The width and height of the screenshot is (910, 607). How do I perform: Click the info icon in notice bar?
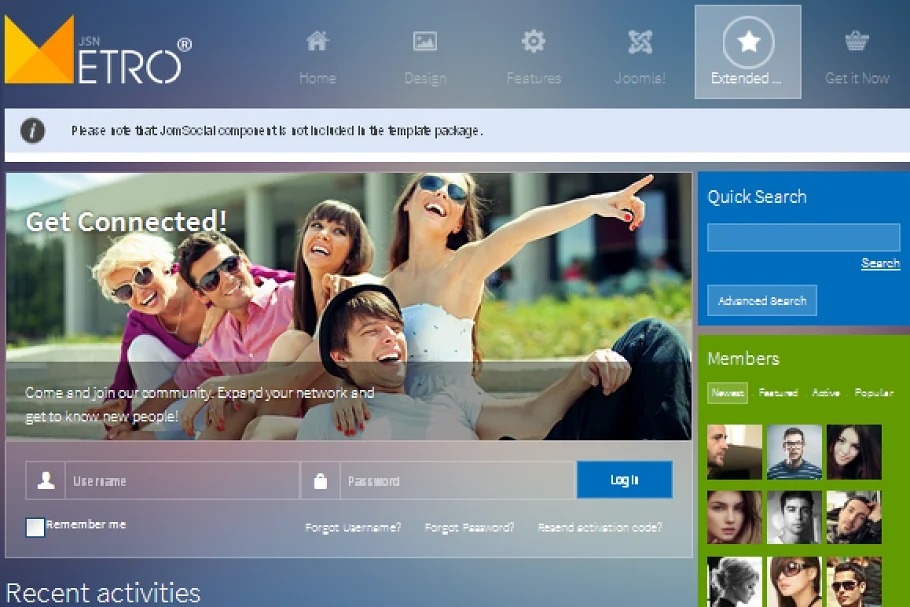(33, 131)
